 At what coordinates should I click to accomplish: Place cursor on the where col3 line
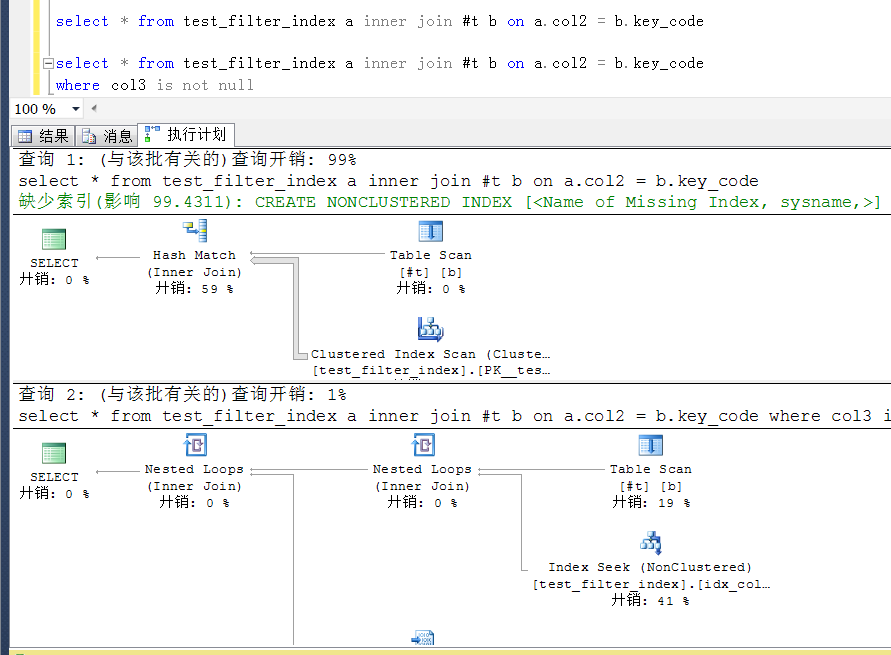(x=155, y=85)
